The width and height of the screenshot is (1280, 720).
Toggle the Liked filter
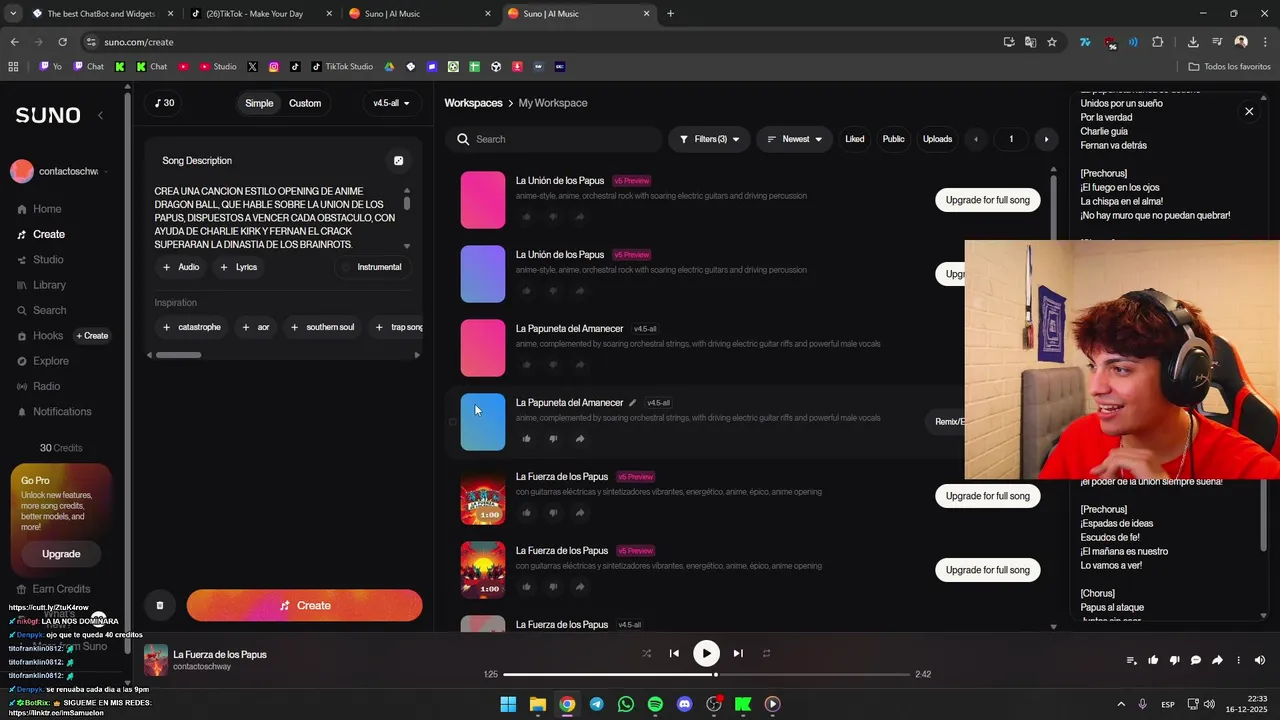[x=854, y=139]
